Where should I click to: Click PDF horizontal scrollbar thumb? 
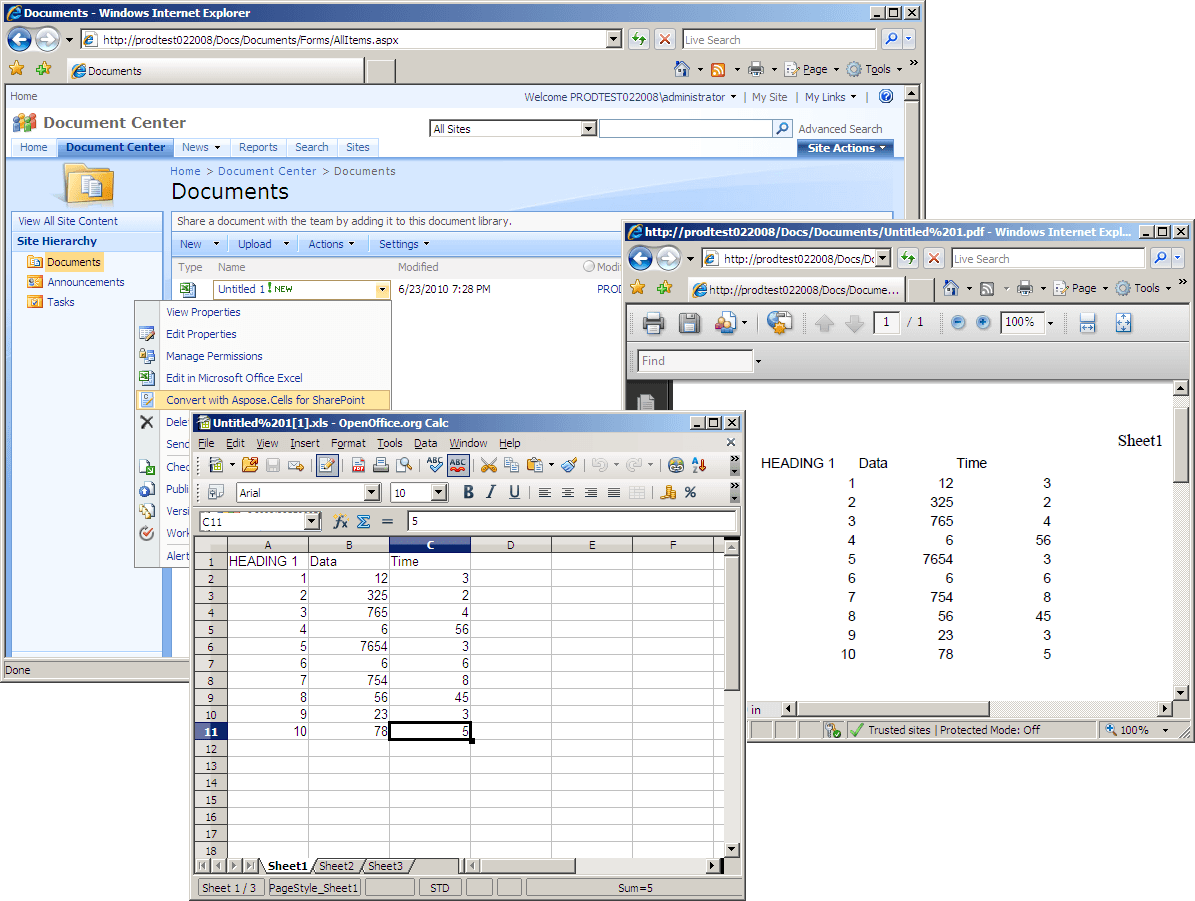point(892,709)
